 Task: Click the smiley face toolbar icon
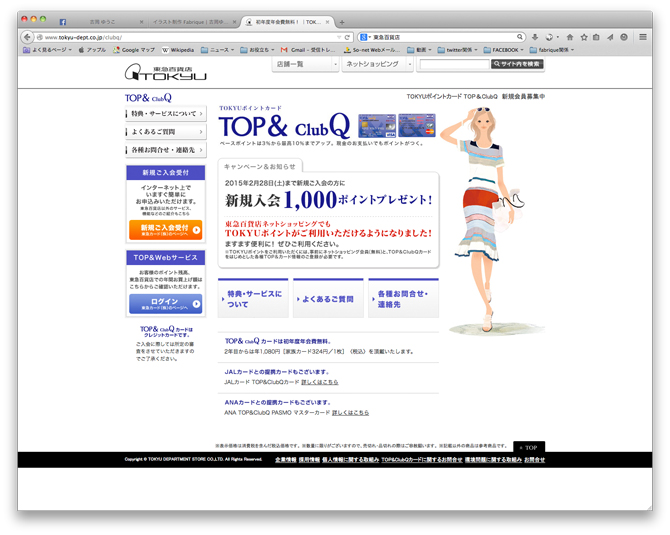point(624,37)
